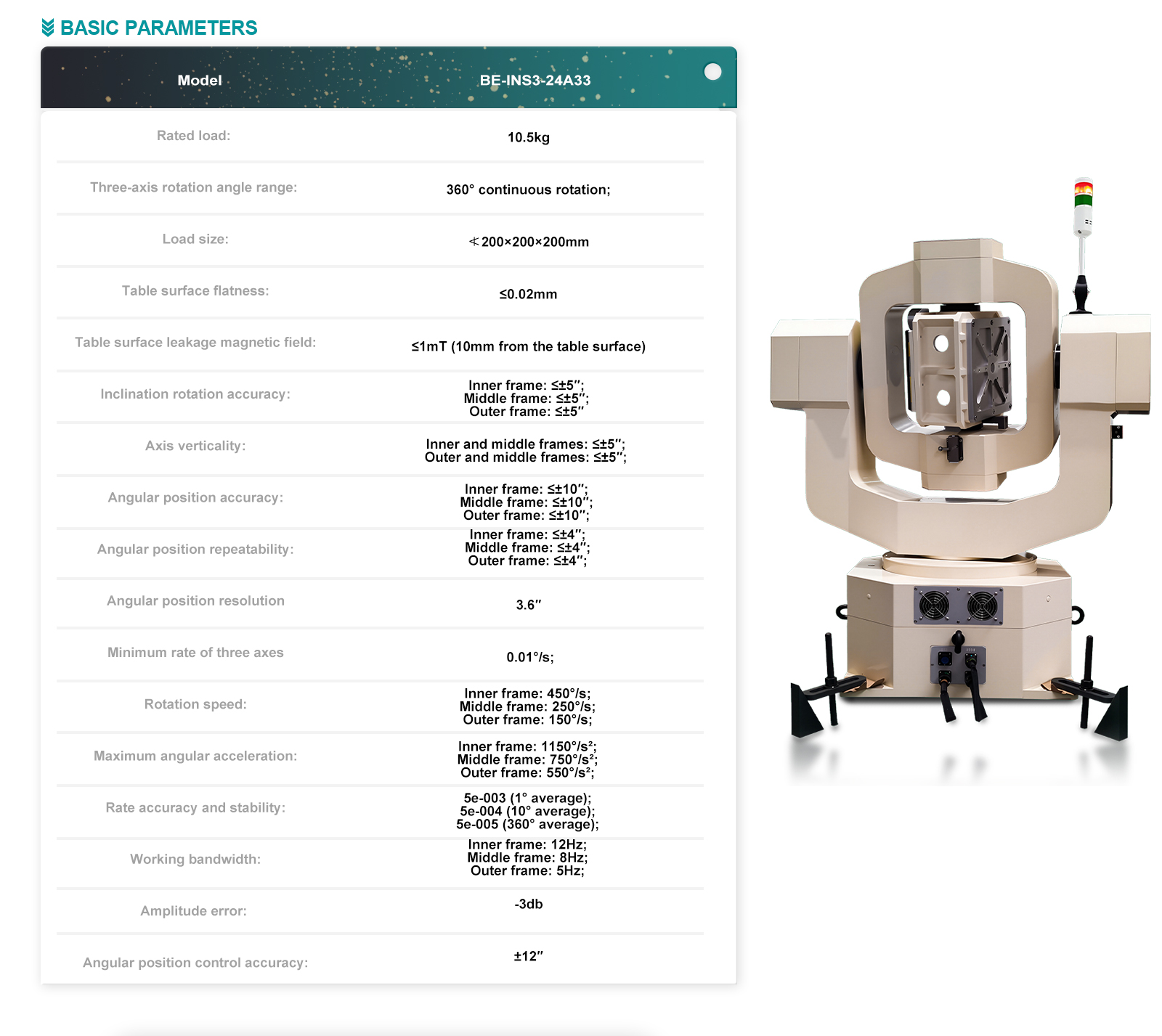Click the connector panel on the base
This screenshot has width=1162, height=1036.
coord(958,664)
